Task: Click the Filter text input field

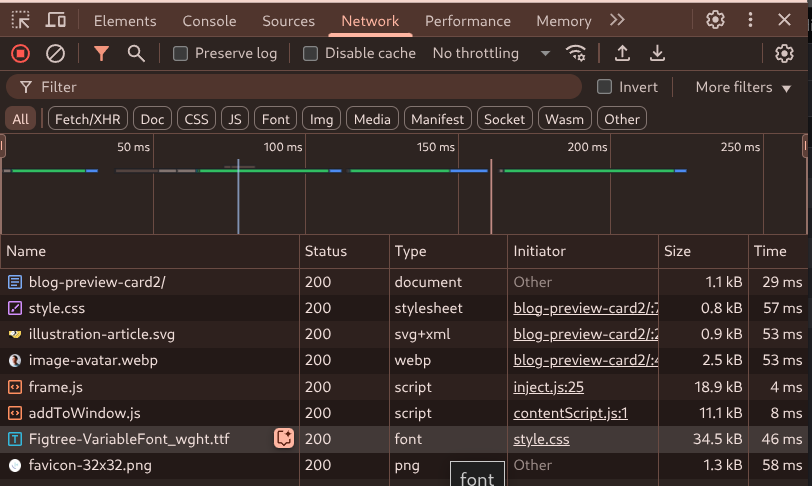Action: pos(294,87)
